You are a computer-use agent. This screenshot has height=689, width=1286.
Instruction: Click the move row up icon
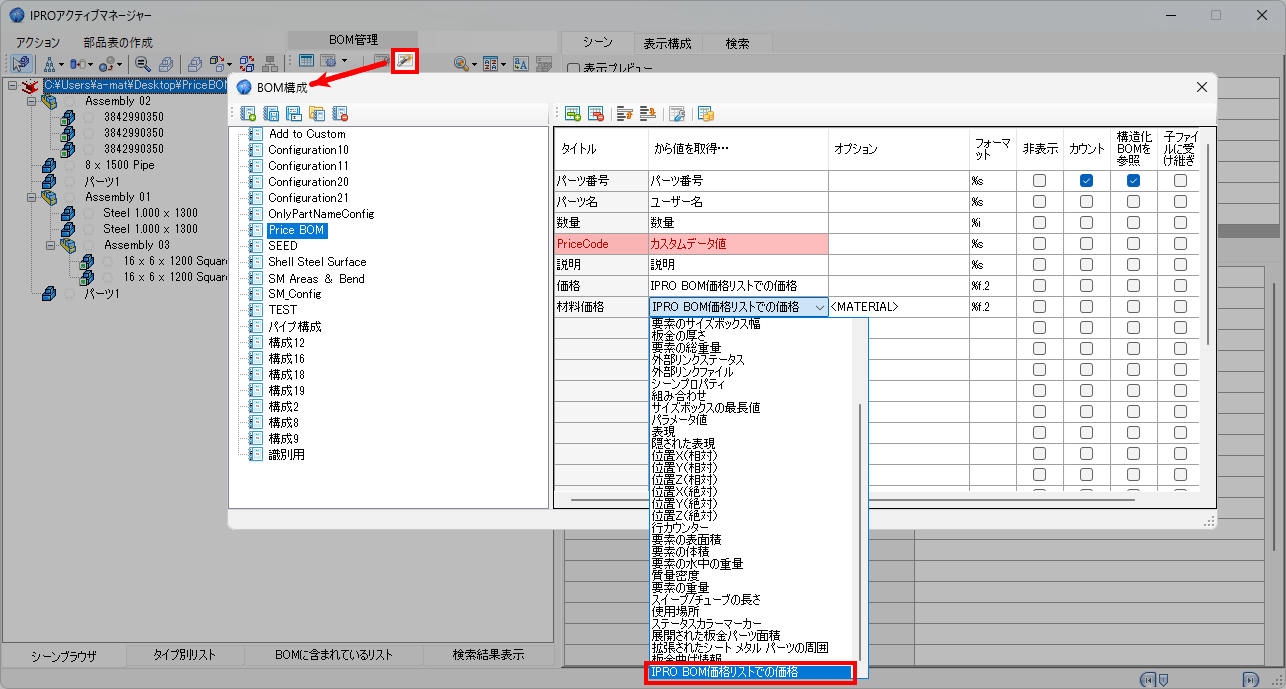[625, 113]
